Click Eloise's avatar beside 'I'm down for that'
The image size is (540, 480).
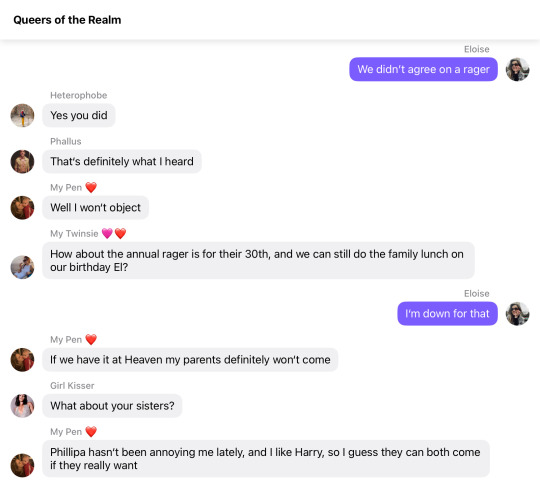pyautogui.click(x=517, y=314)
